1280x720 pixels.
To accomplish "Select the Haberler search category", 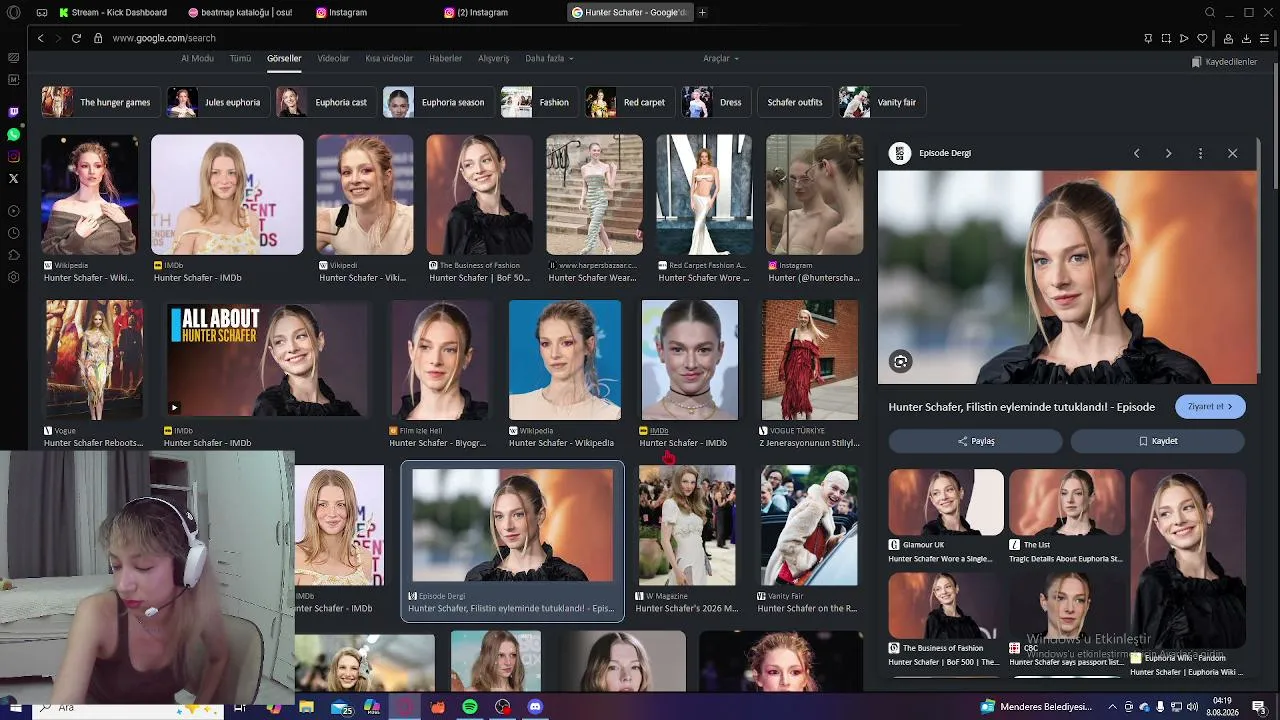I will click(x=445, y=59).
